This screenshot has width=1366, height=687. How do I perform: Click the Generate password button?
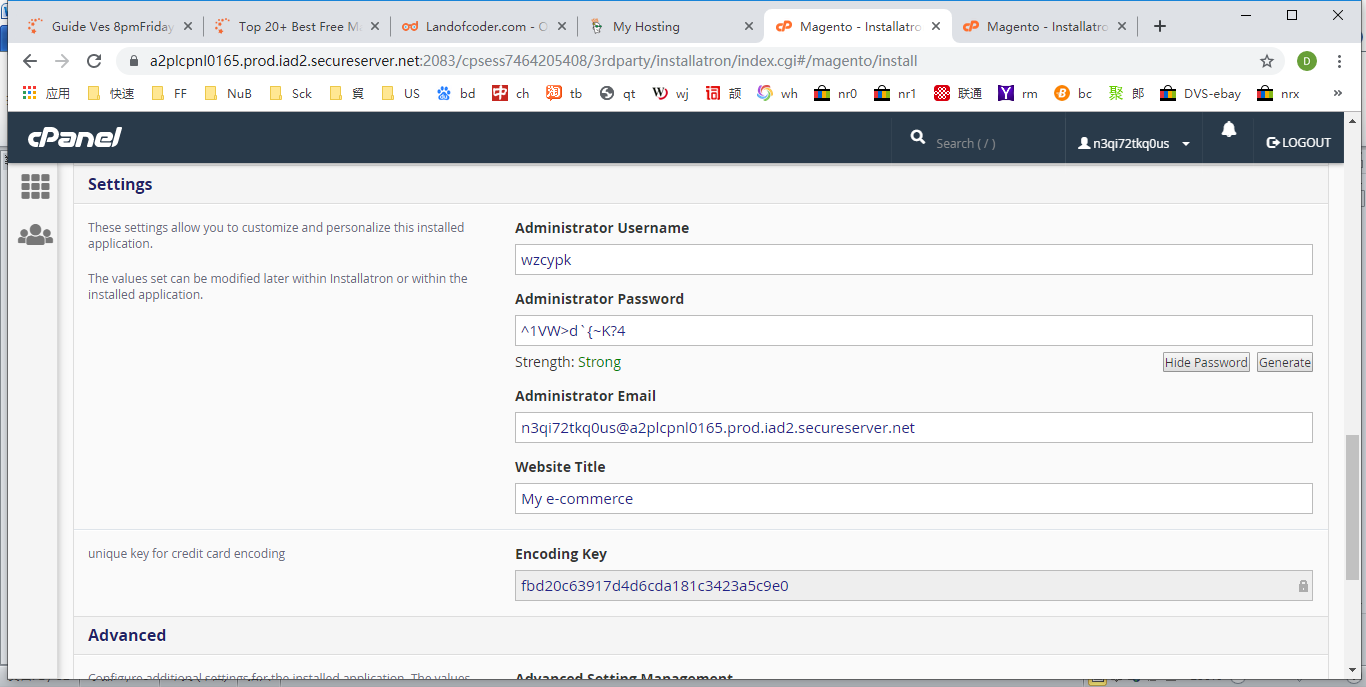click(x=1285, y=362)
